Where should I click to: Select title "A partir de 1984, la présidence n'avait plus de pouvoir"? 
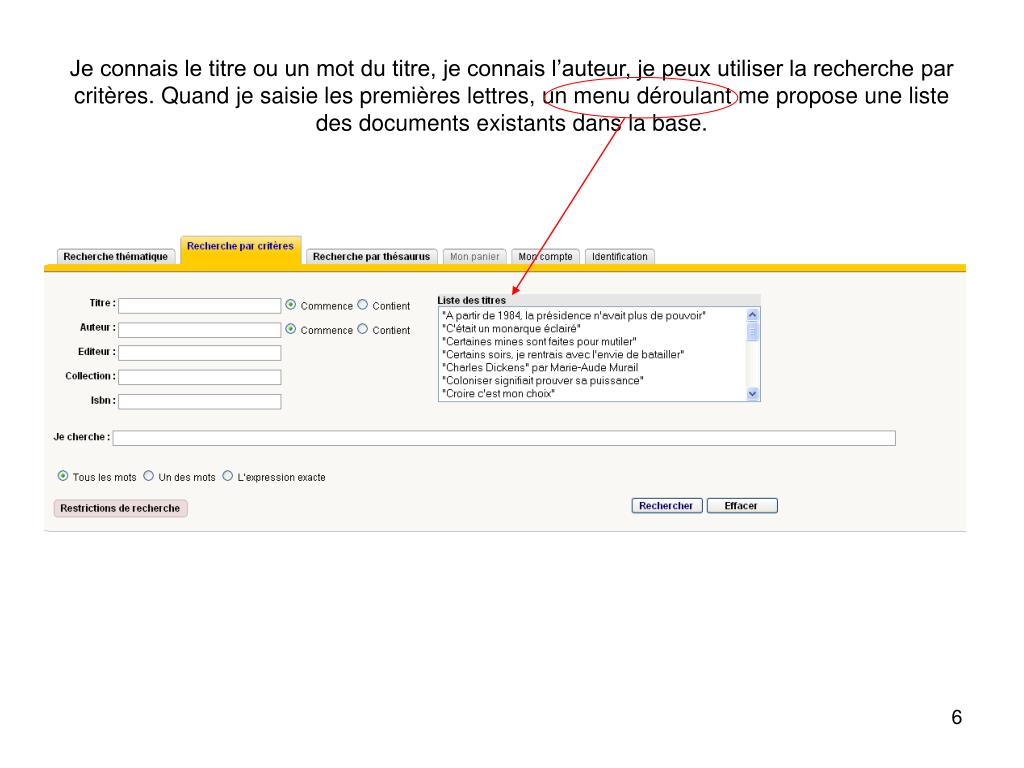click(574, 315)
